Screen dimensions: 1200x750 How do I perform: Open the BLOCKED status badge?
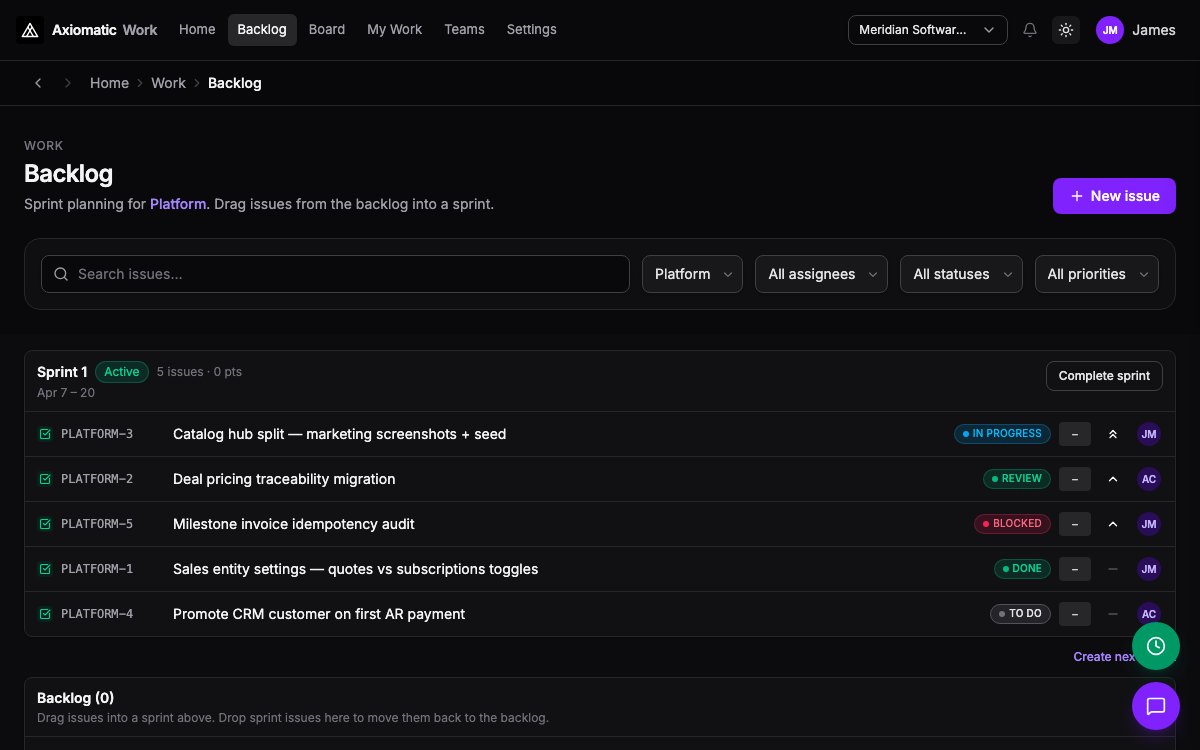click(1012, 524)
